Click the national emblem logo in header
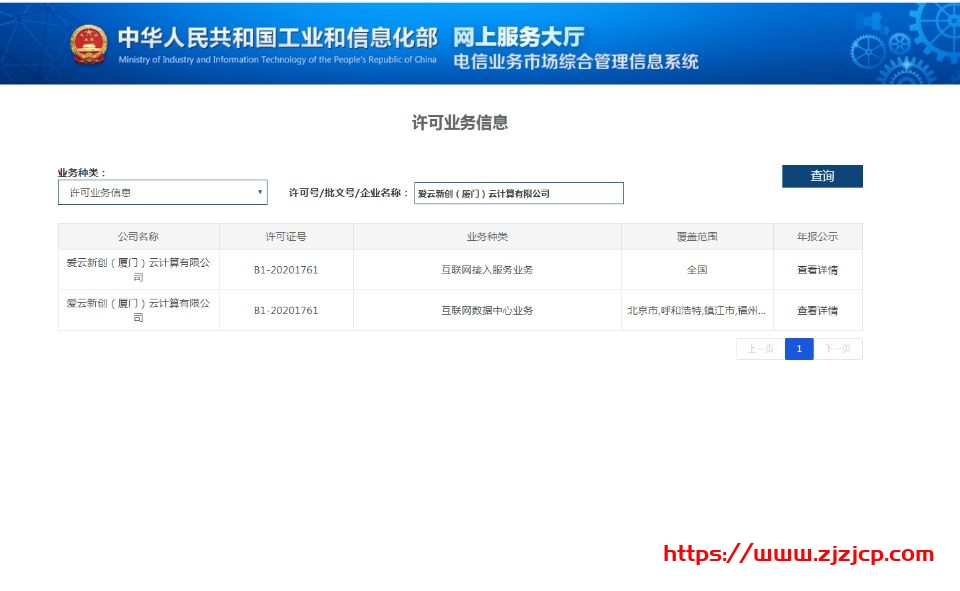 click(x=89, y=44)
